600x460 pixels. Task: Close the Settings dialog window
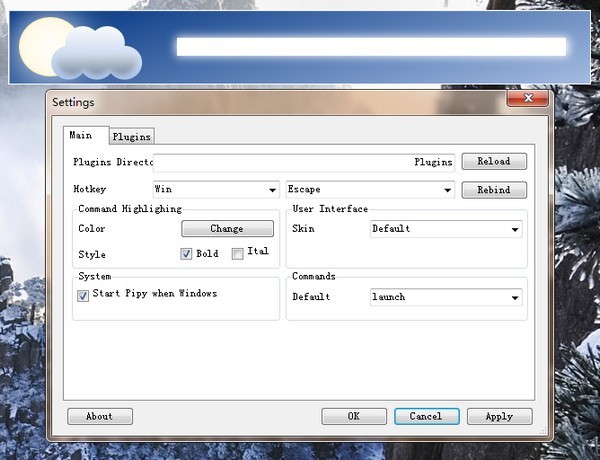(527, 100)
